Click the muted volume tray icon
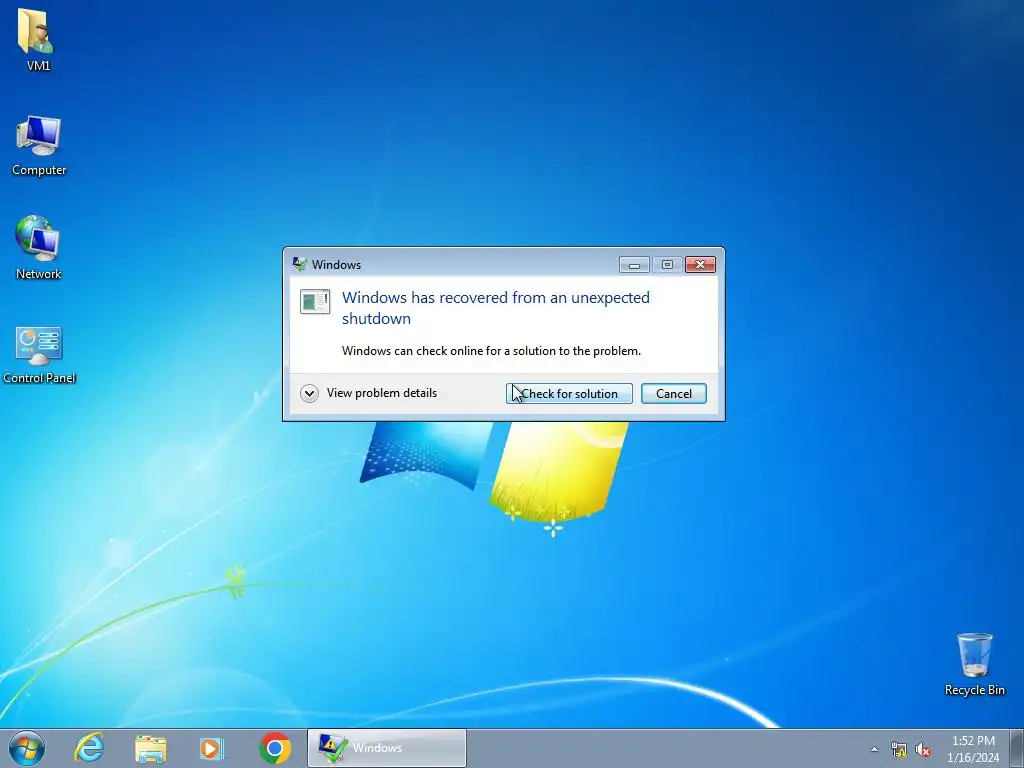Viewport: 1024px width, 768px height. point(923,749)
